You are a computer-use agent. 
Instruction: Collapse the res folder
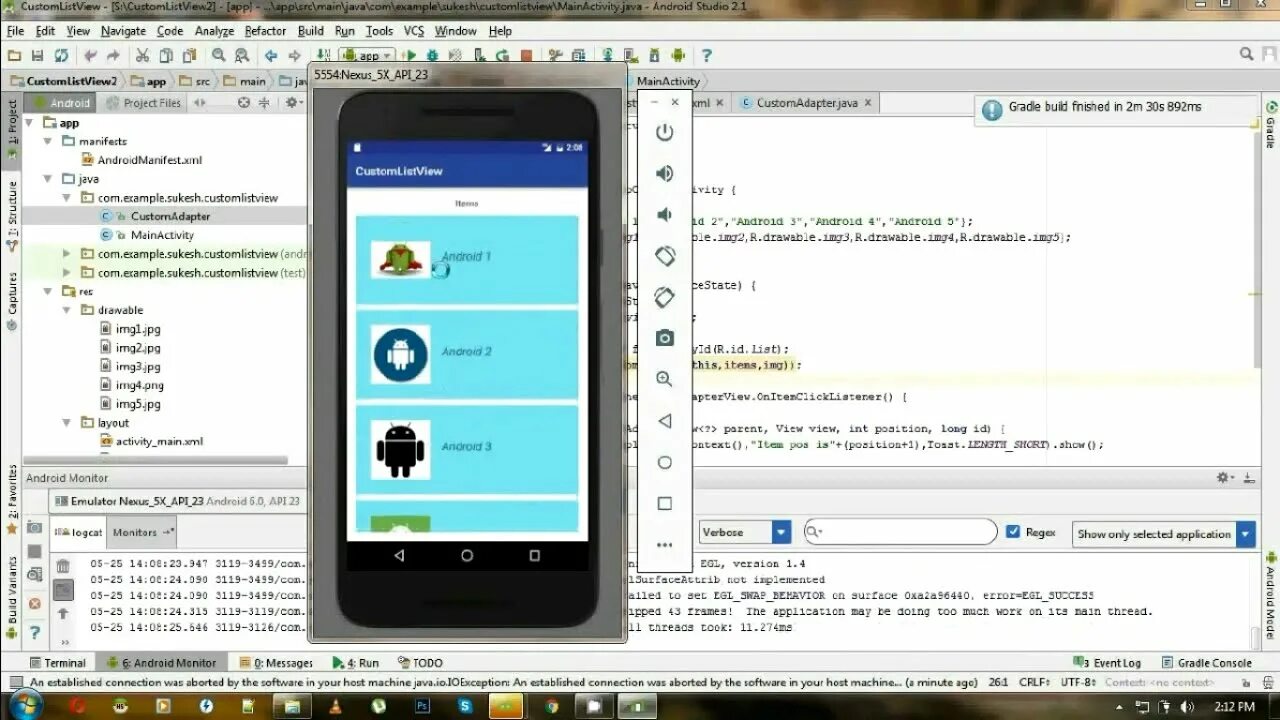[x=47, y=291]
